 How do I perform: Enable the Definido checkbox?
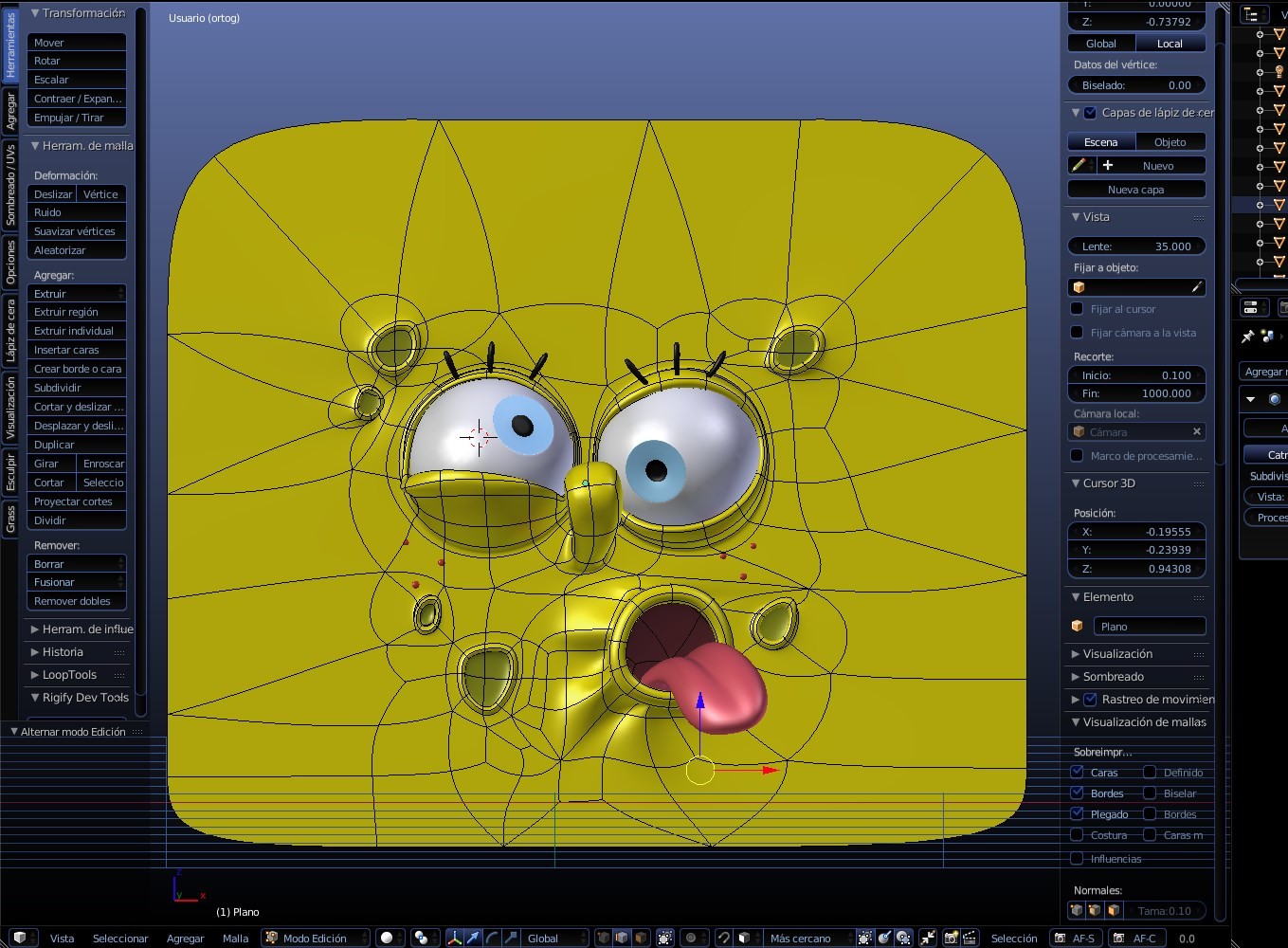pyautogui.click(x=1150, y=772)
